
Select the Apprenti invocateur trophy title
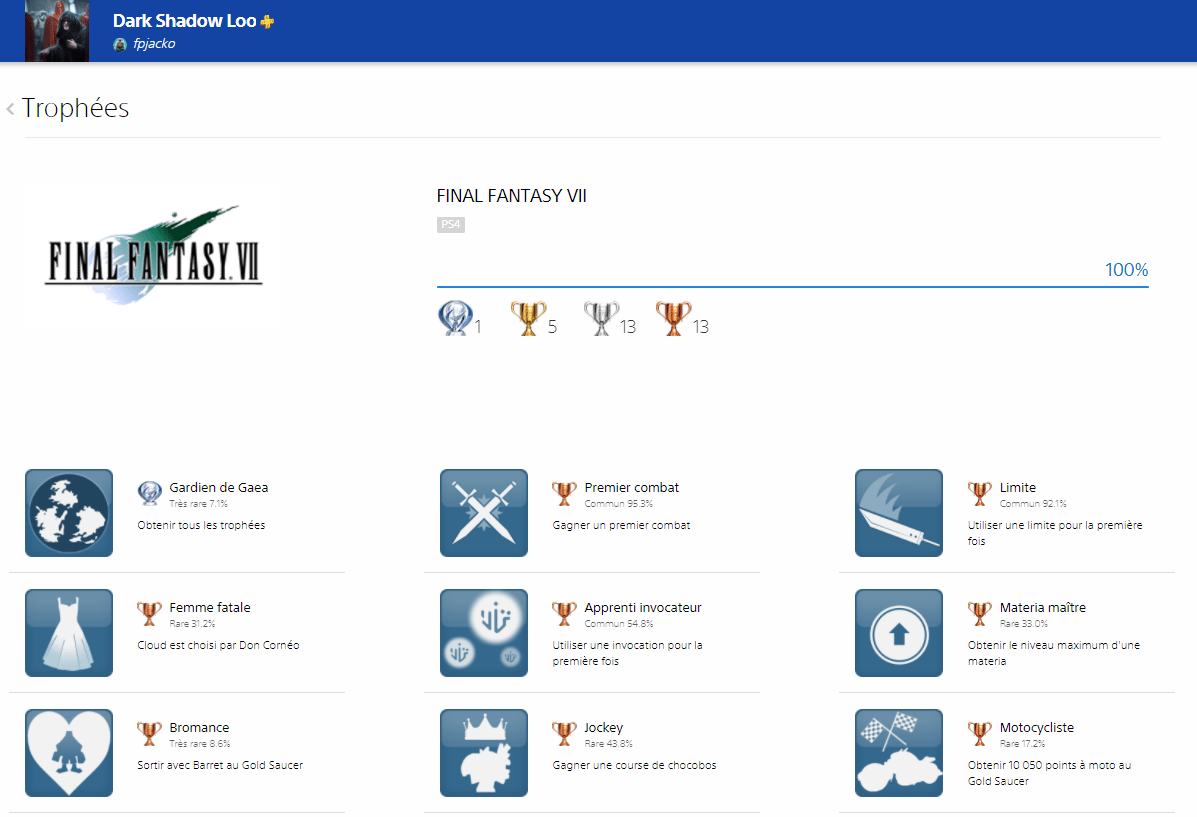tap(643, 607)
